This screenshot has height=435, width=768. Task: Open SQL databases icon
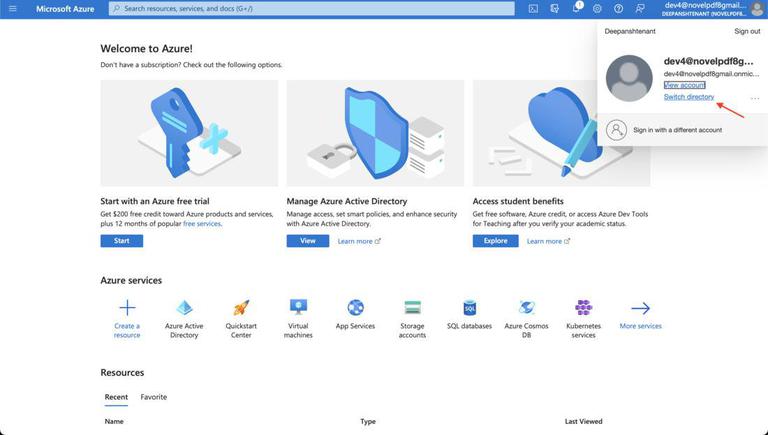click(x=469, y=308)
